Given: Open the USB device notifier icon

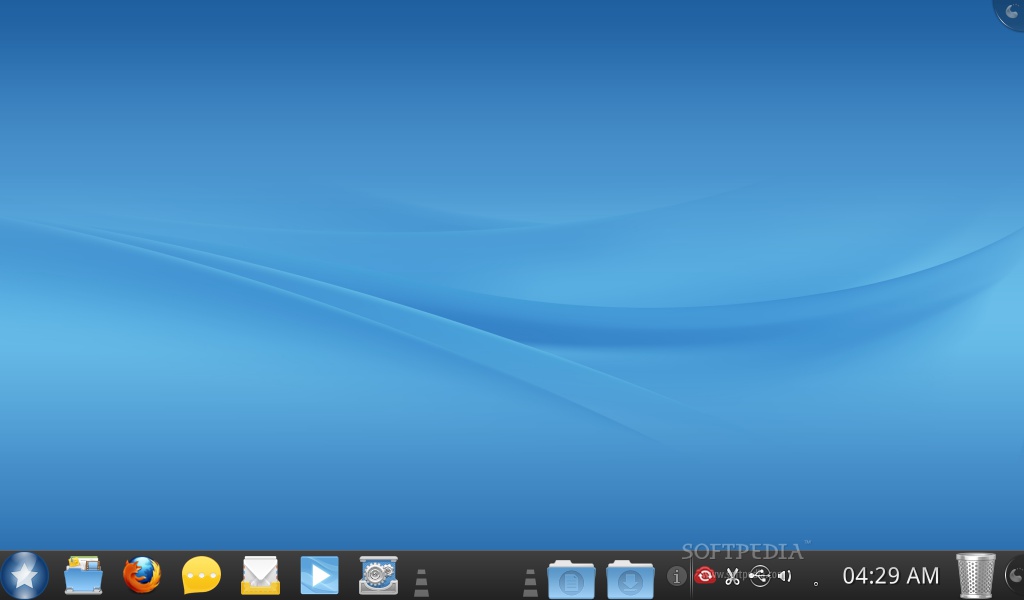Looking at the screenshot, I should coord(759,575).
